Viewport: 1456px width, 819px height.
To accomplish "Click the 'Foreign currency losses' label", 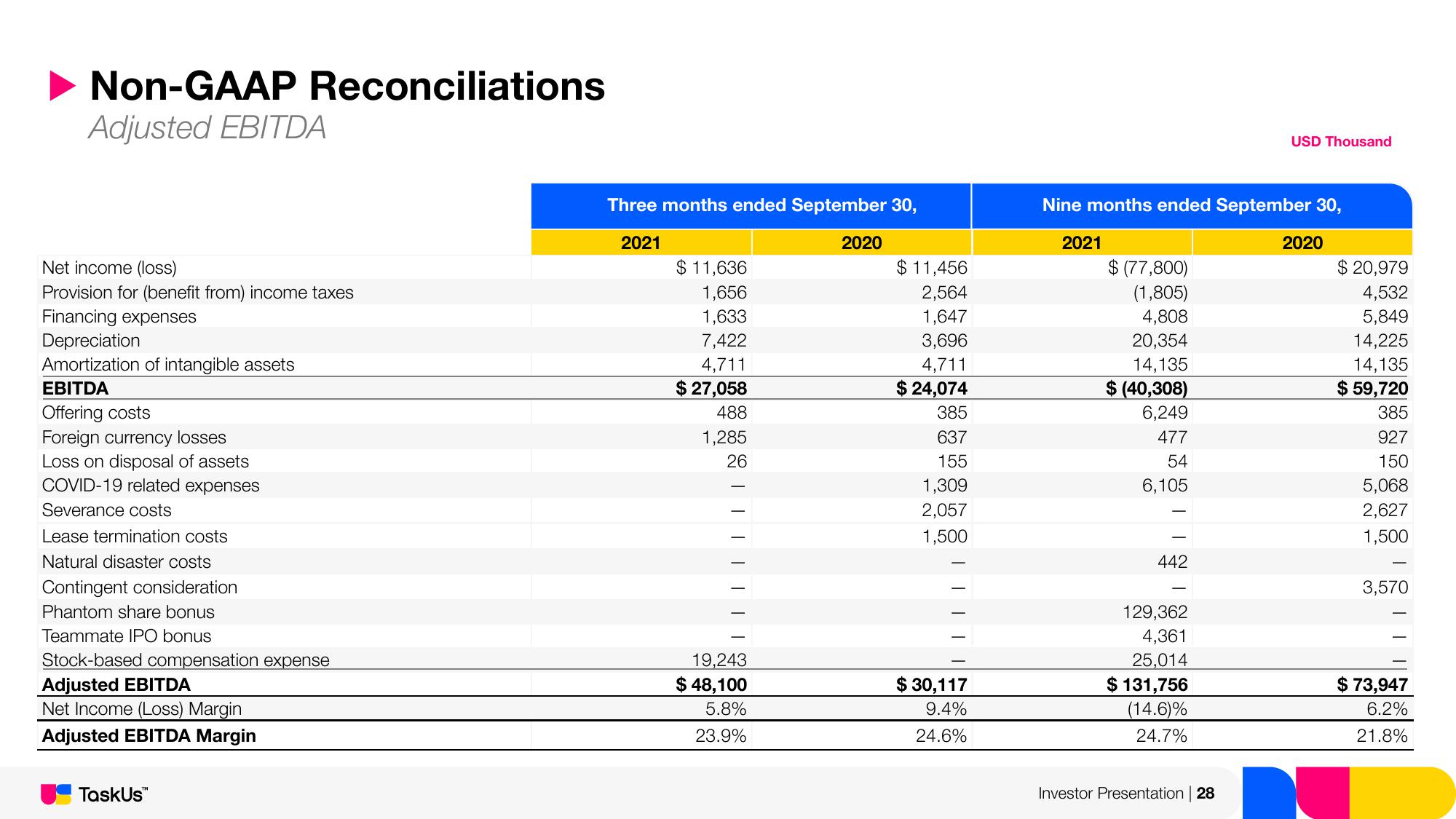I will tap(134, 438).
